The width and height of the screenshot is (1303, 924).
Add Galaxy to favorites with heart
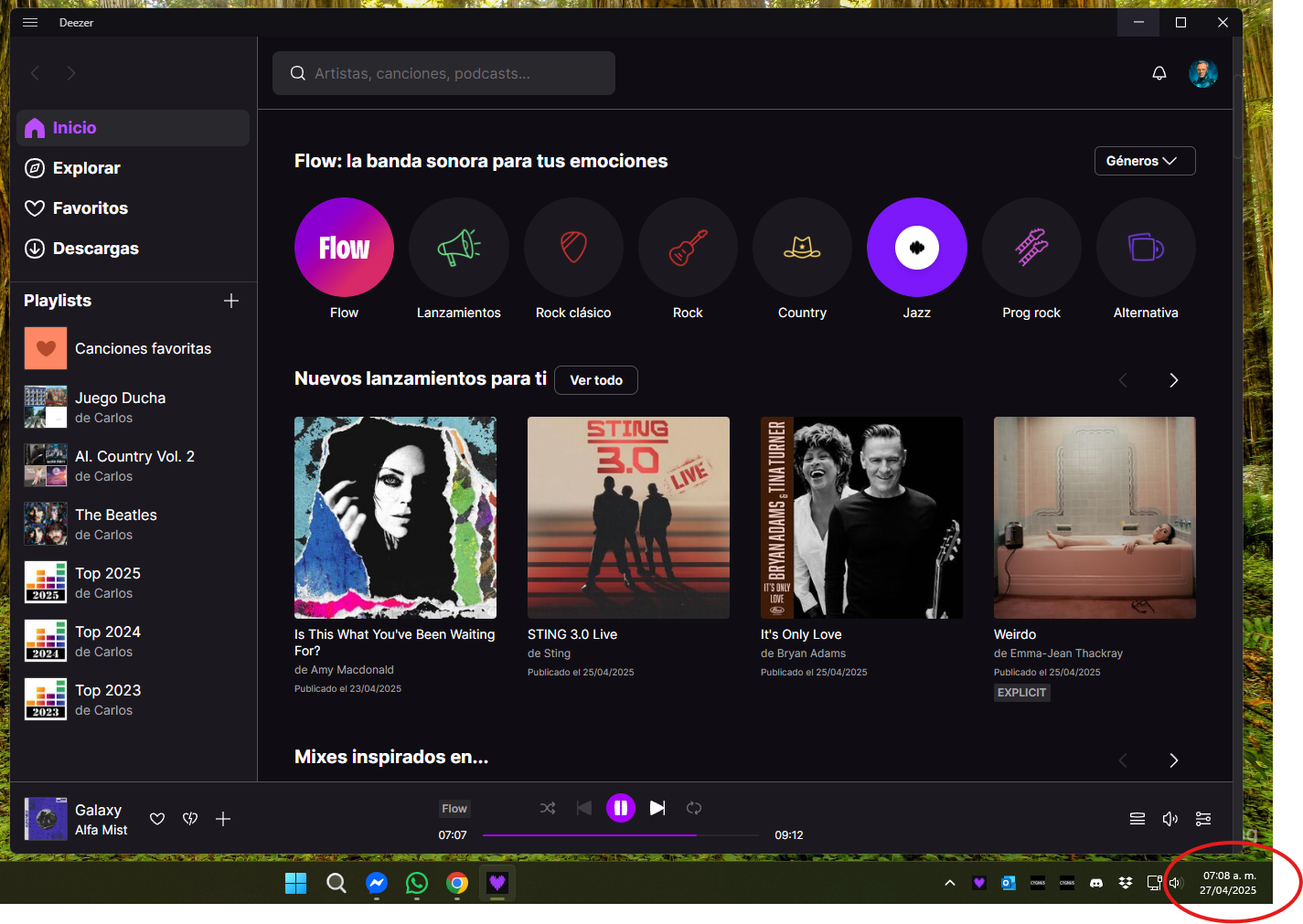click(x=157, y=819)
